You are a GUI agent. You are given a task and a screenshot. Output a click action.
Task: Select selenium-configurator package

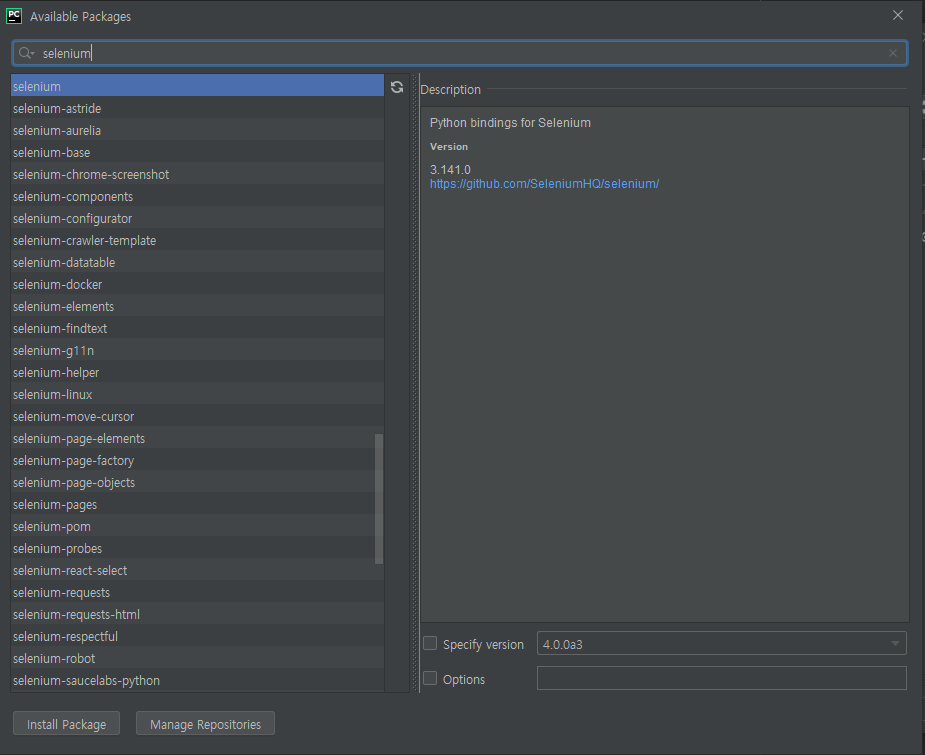(197, 218)
